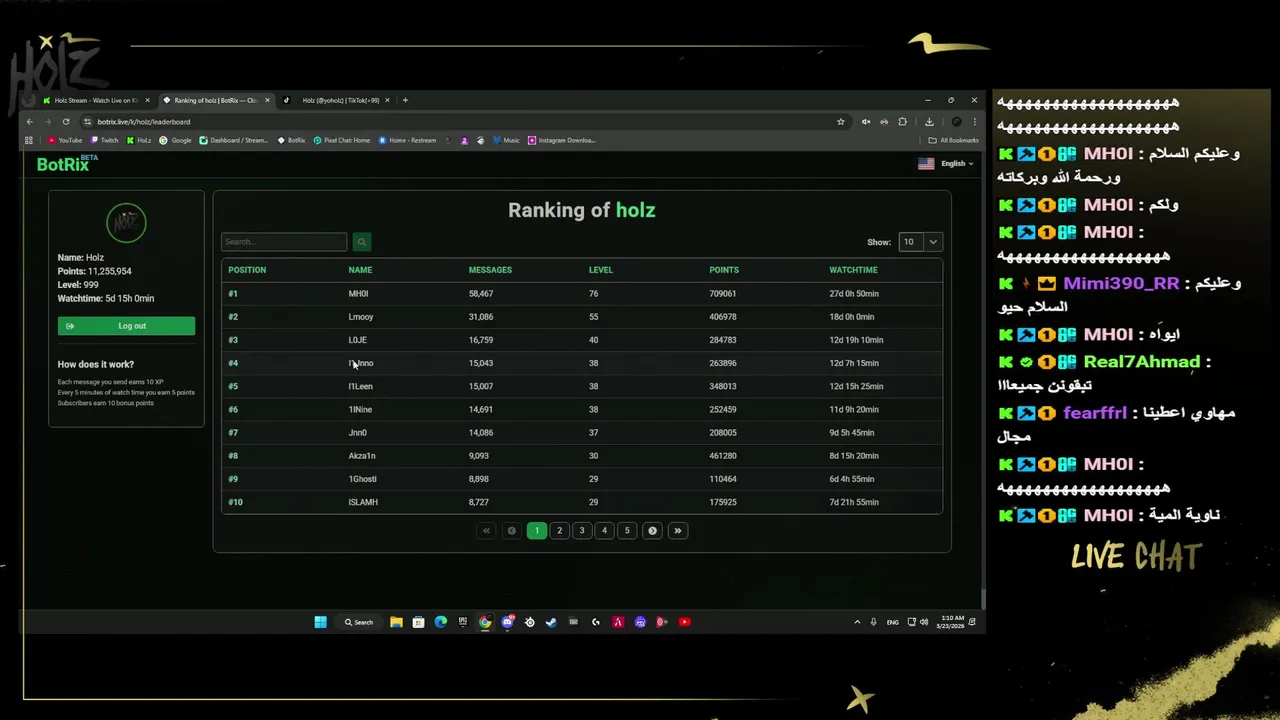Jump to last page double-arrow
1280x720 pixels.
tap(677, 531)
